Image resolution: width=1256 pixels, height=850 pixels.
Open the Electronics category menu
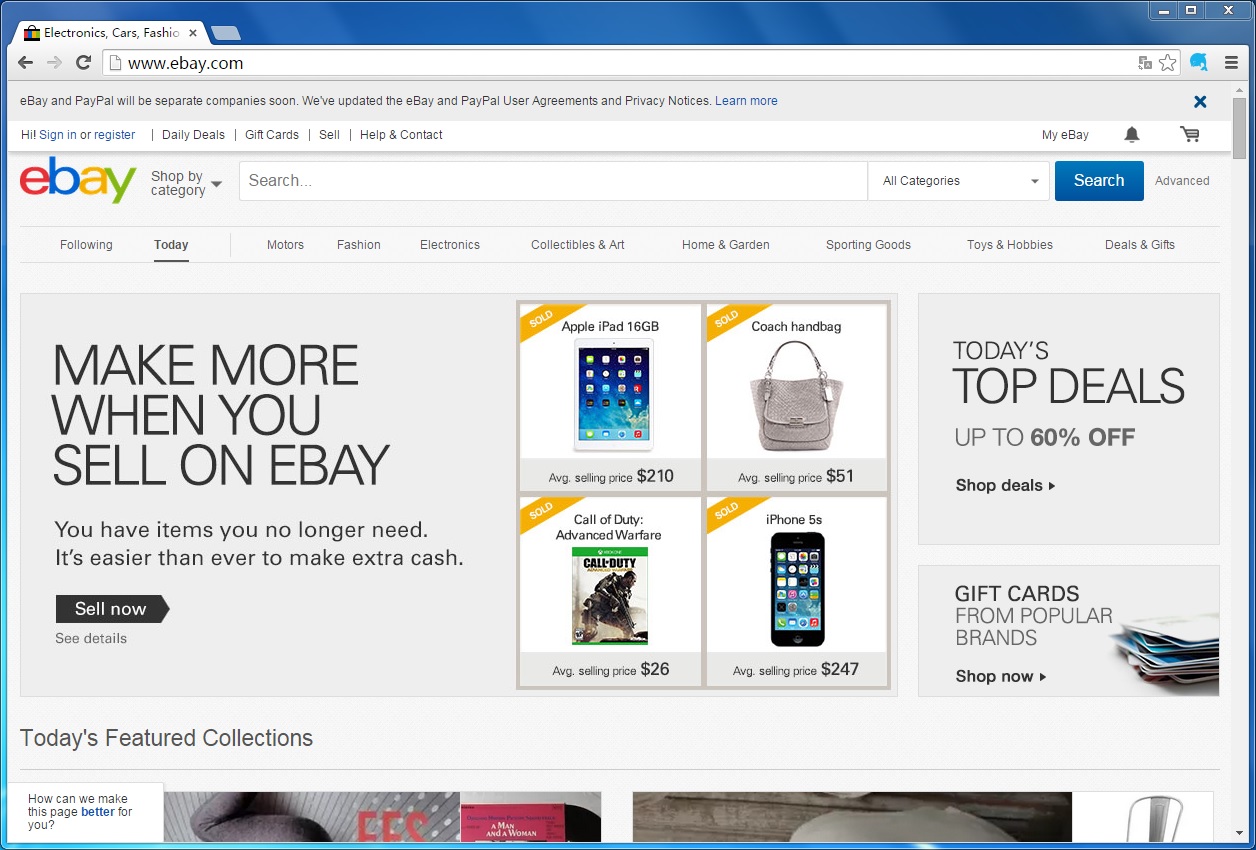coord(449,245)
